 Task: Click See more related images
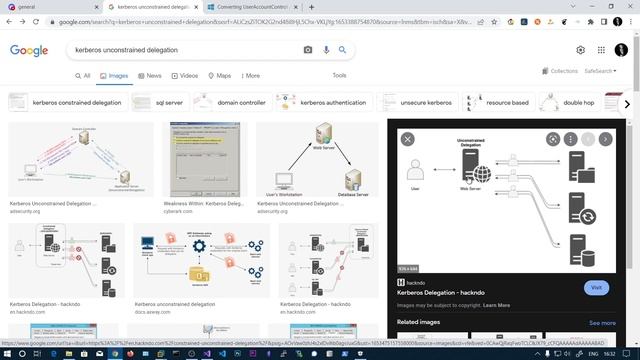602,323
